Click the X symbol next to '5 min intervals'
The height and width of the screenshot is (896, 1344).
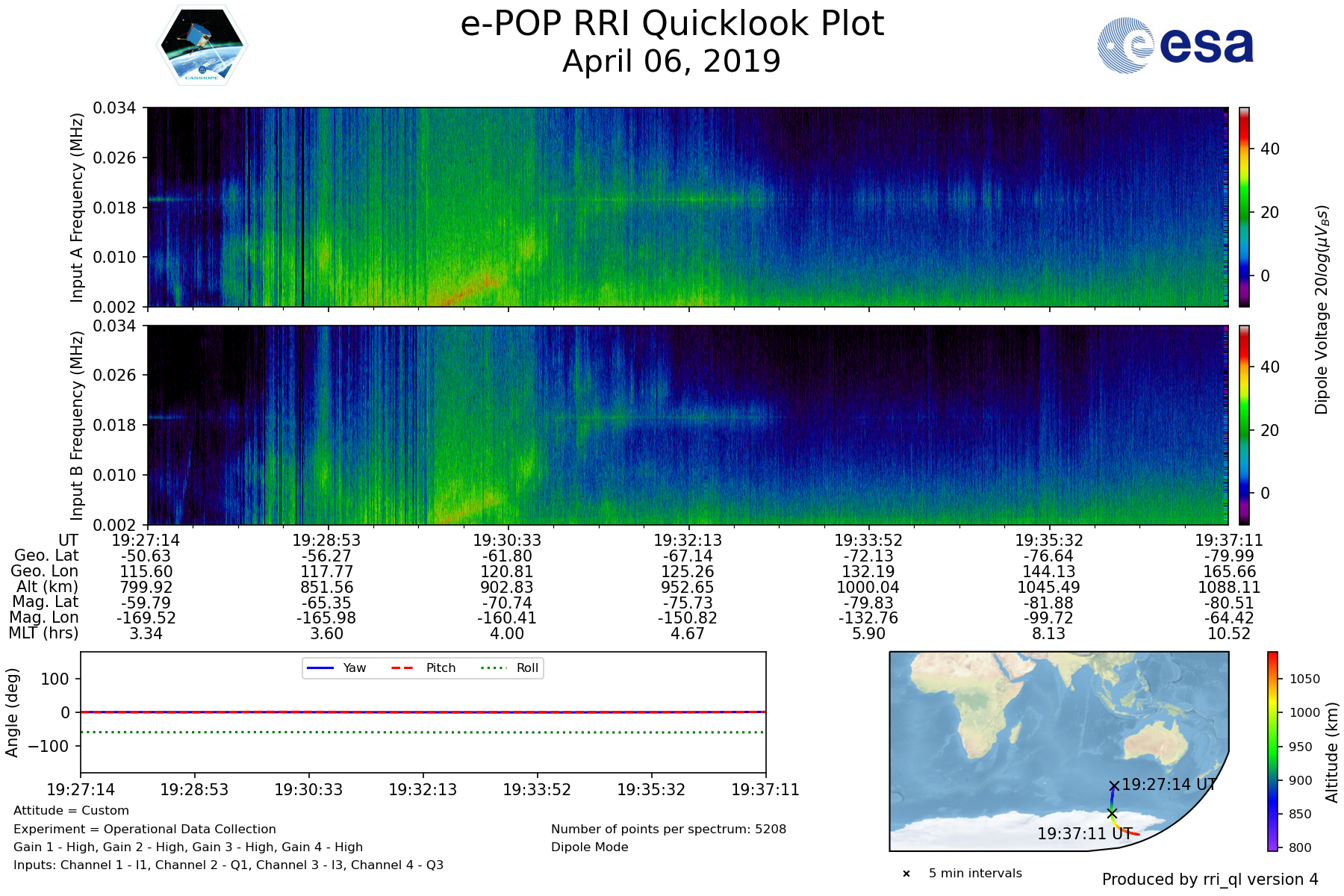pos(906,874)
